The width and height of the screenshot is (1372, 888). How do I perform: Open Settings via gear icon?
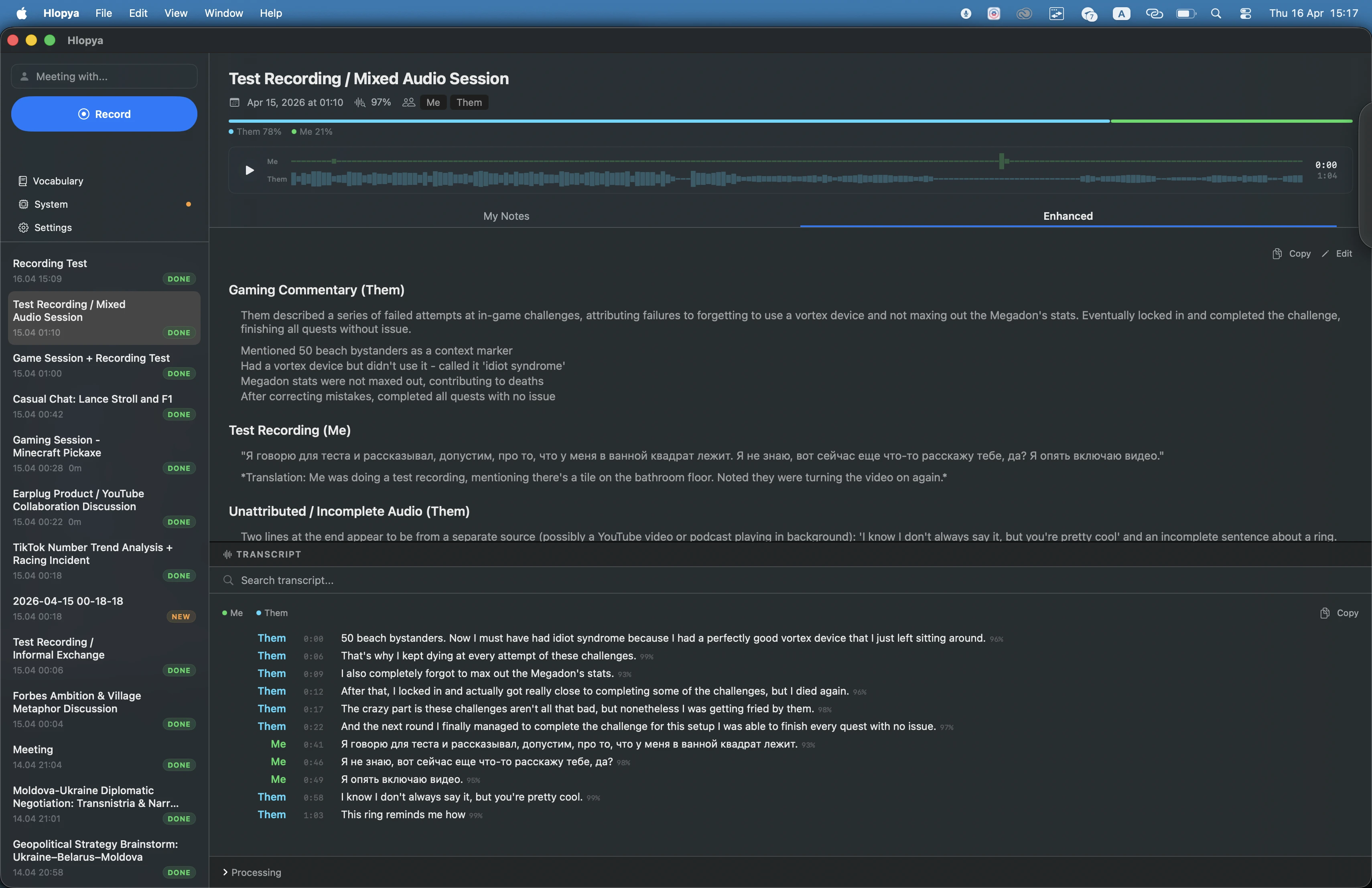(23, 228)
